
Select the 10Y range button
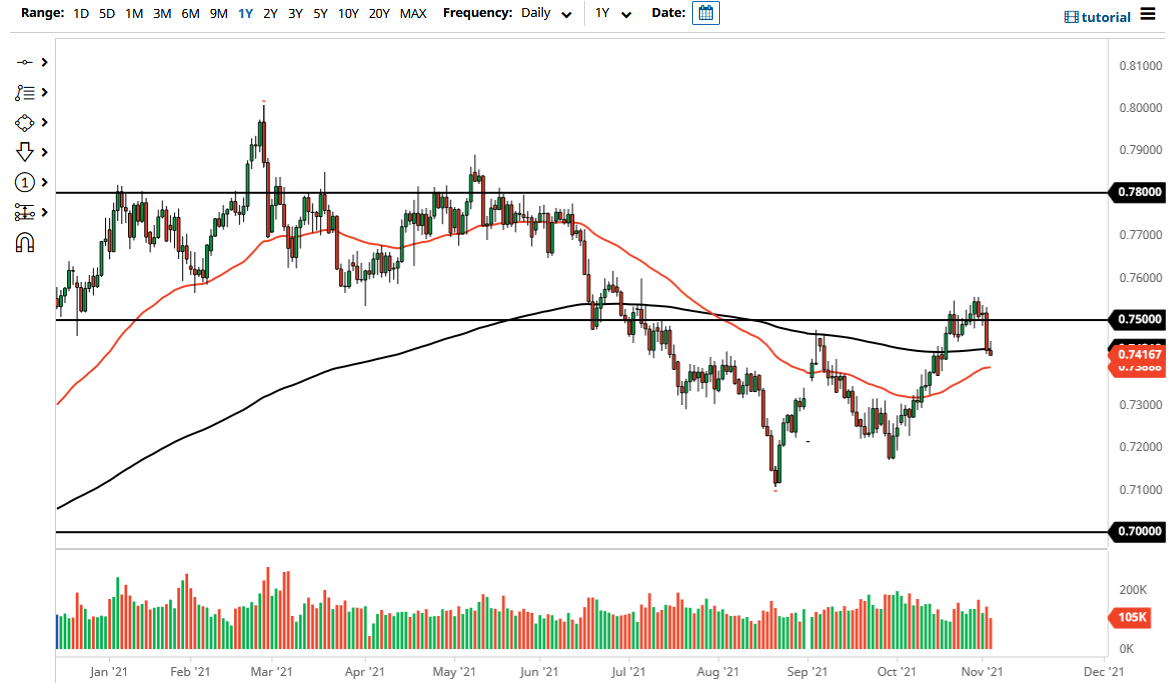(347, 14)
